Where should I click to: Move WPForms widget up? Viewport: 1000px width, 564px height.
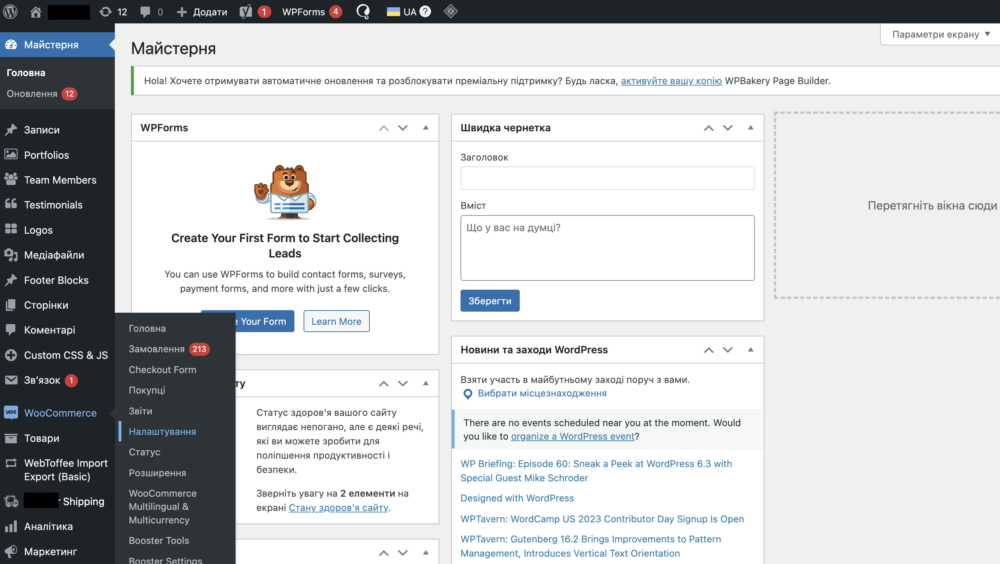(x=383, y=128)
